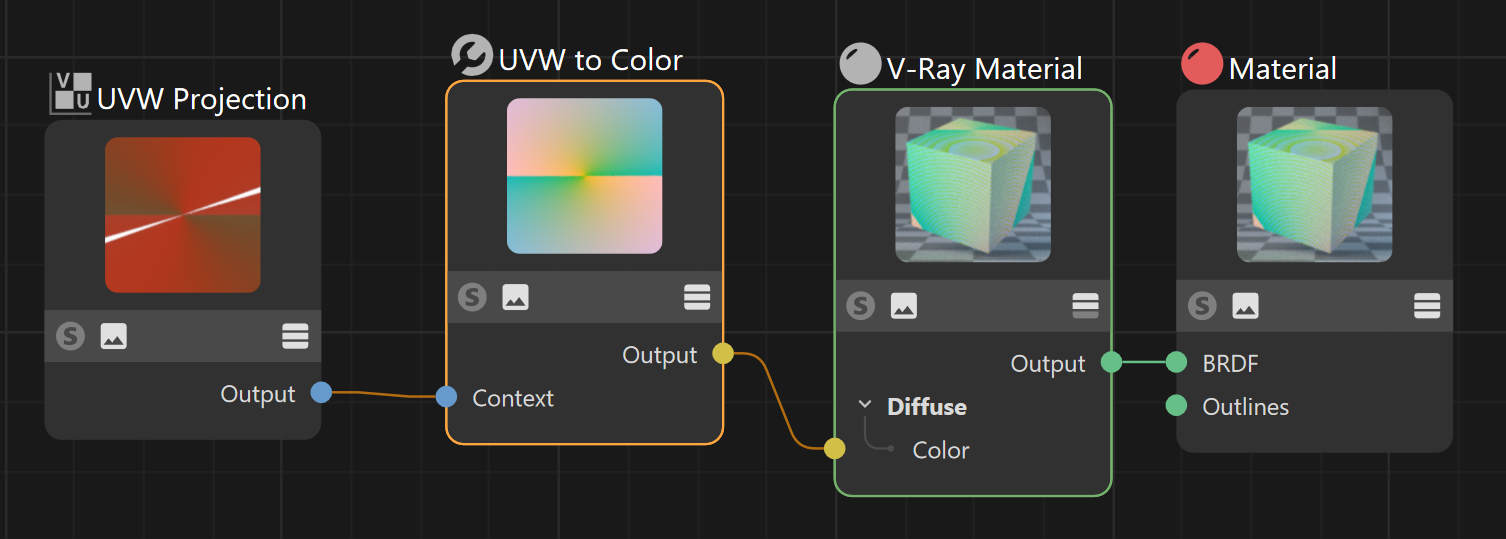Open the hamburger menu on UVW Projection node
Screen dimensions: 1506x539
coord(296,336)
